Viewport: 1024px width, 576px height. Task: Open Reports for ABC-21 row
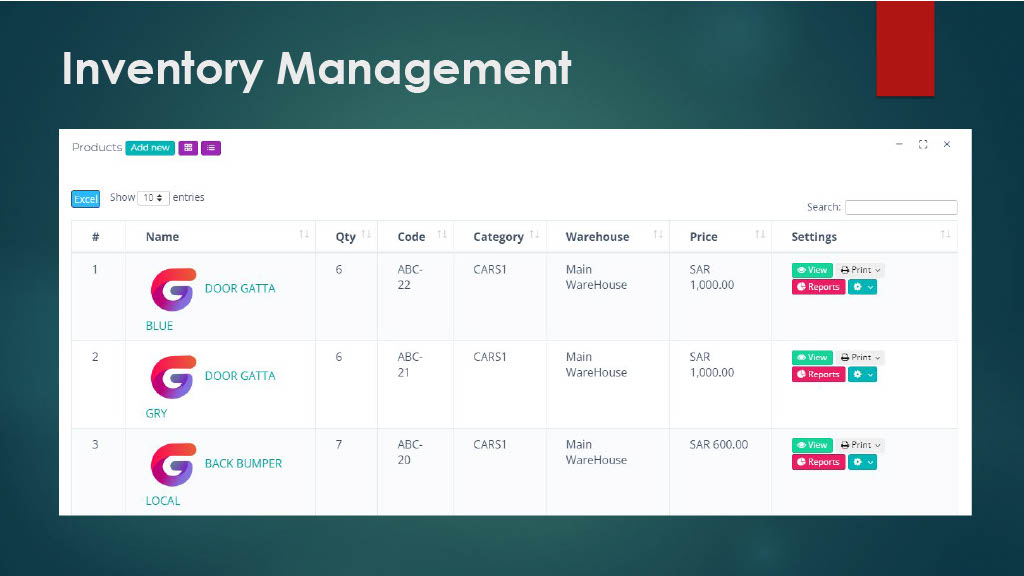pyautogui.click(x=818, y=374)
